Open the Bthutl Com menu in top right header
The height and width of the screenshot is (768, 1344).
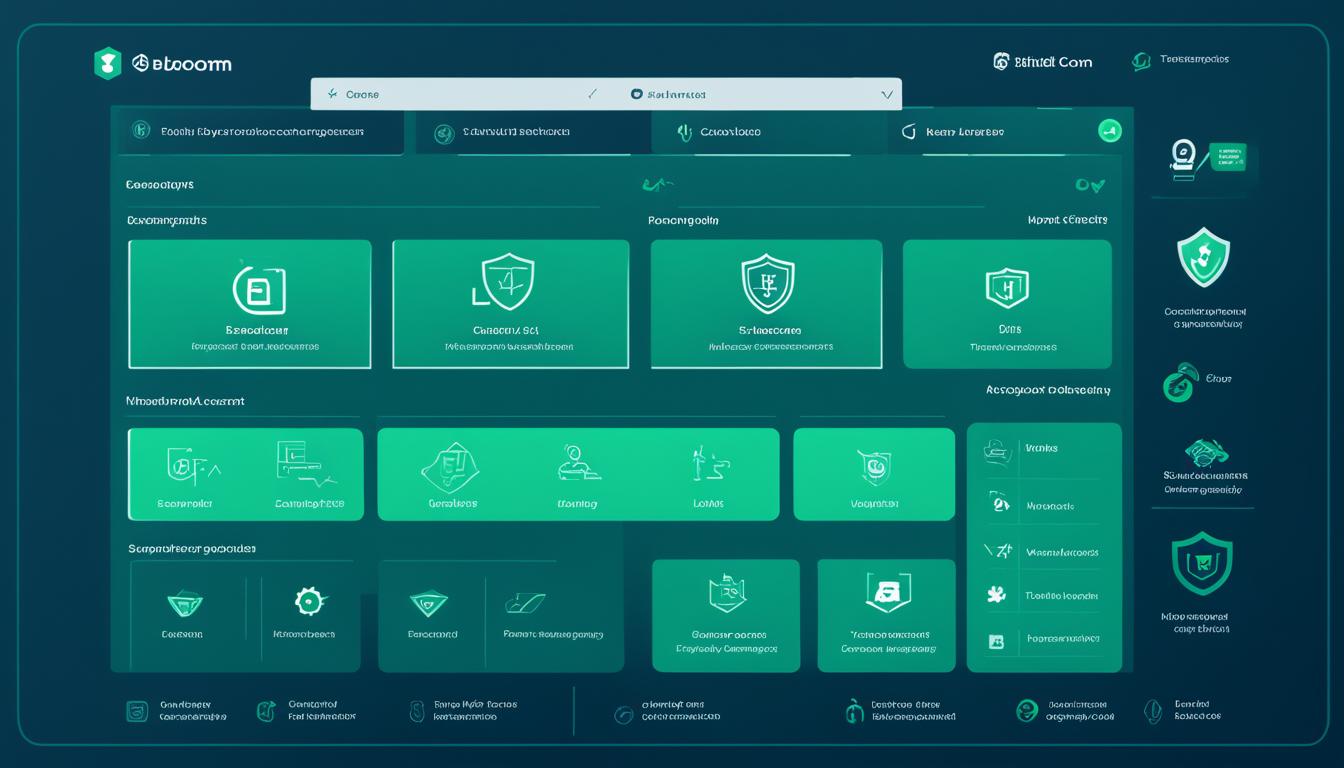[x=1043, y=62]
